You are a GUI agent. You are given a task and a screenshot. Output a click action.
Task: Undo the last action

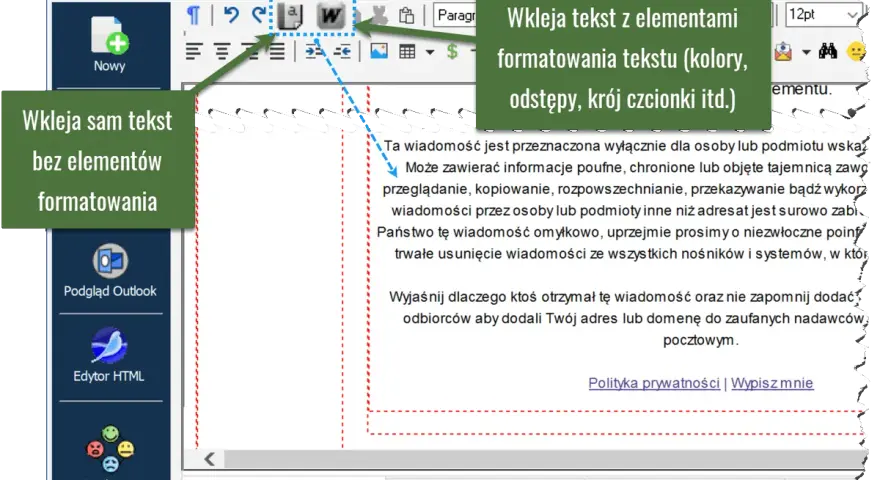(x=231, y=15)
